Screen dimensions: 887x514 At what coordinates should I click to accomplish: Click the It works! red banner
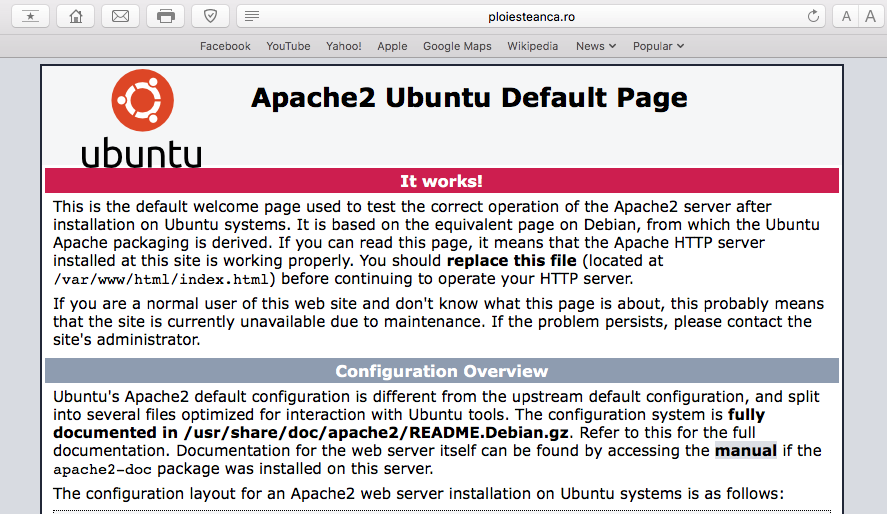click(x=442, y=181)
